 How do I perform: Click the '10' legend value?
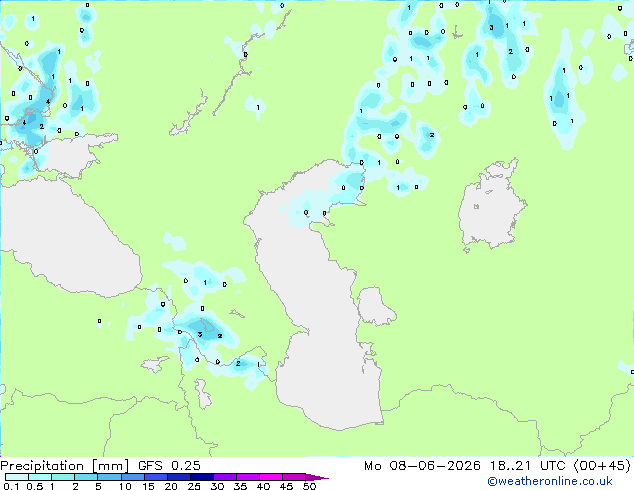(x=125, y=486)
